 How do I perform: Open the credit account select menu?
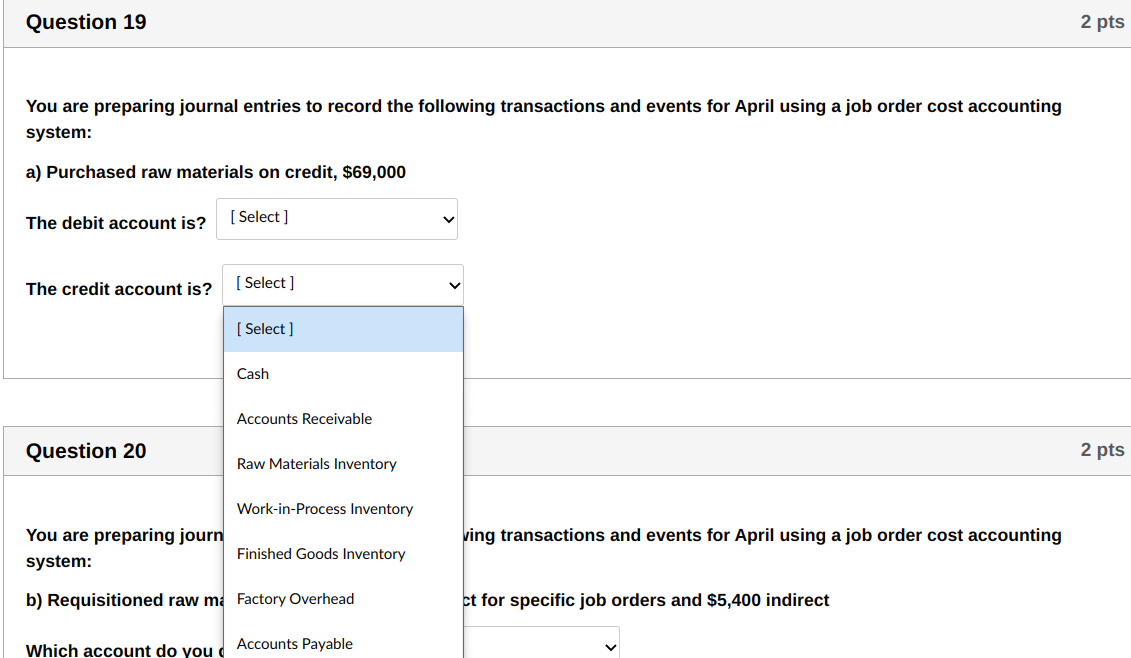coord(342,284)
